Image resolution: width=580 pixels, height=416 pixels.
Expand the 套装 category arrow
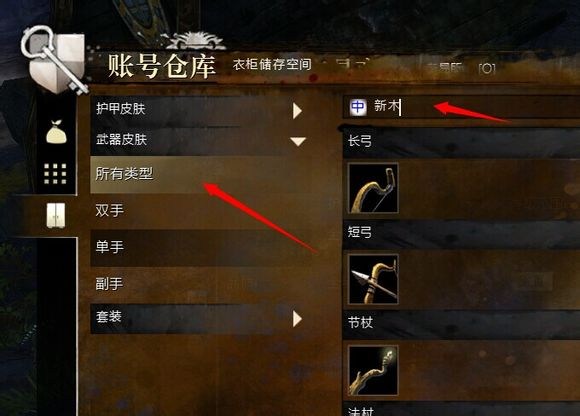(x=297, y=319)
